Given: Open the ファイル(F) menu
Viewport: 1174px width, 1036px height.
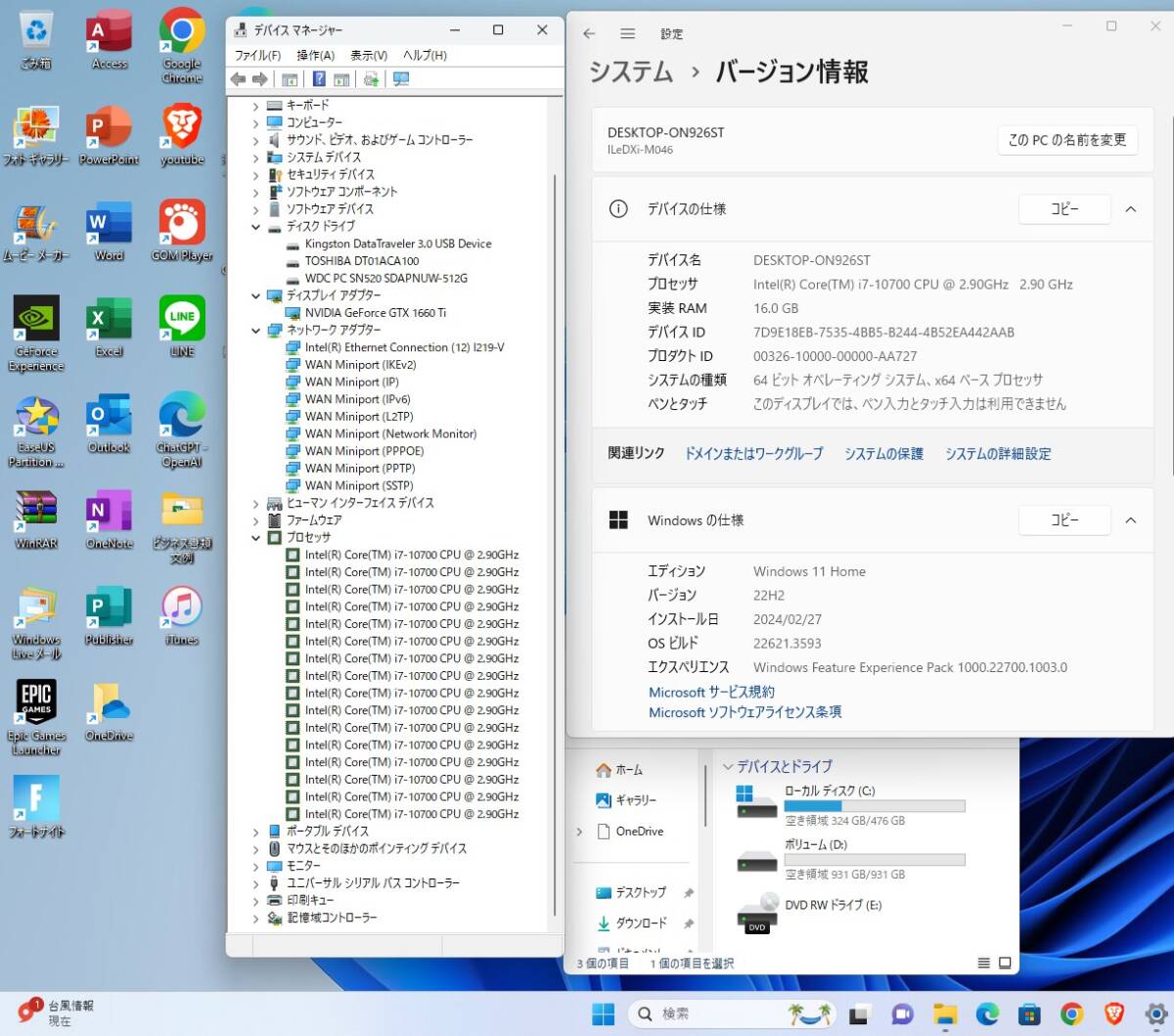Looking at the screenshot, I should (258, 56).
